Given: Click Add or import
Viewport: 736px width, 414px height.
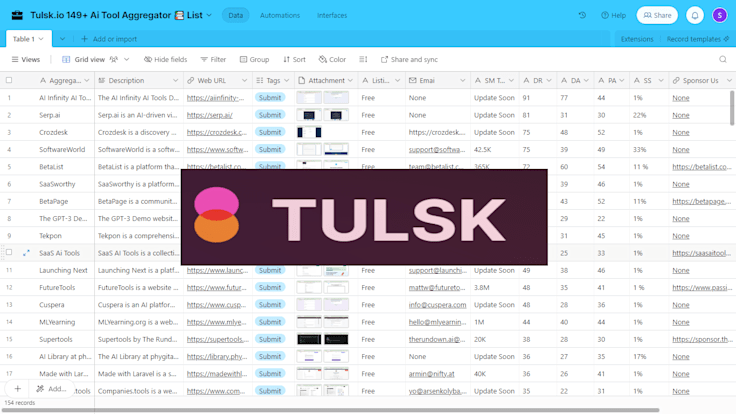Looking at the screenshot, I should point(109,39).
